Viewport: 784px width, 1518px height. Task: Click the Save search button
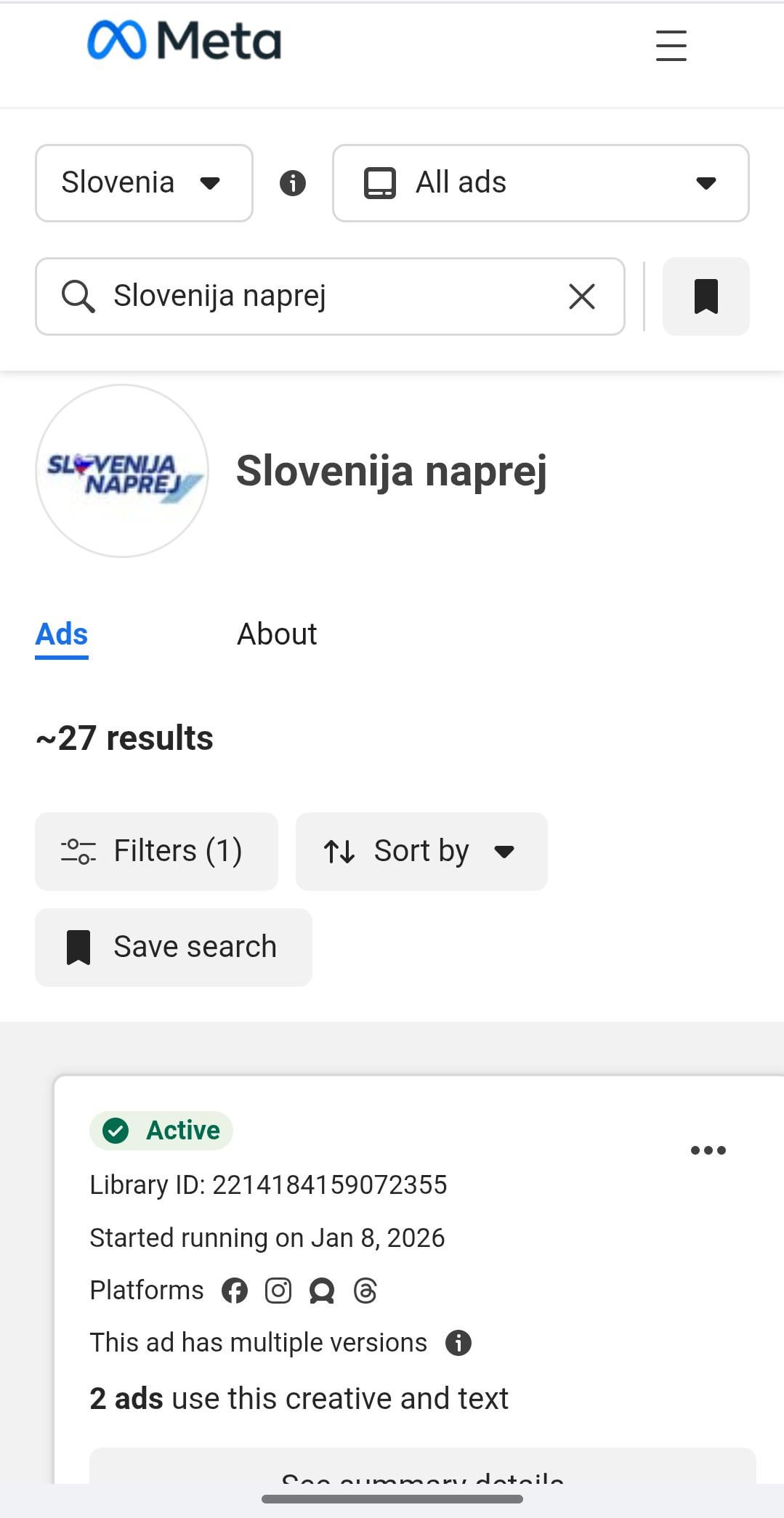coord(174,947)
